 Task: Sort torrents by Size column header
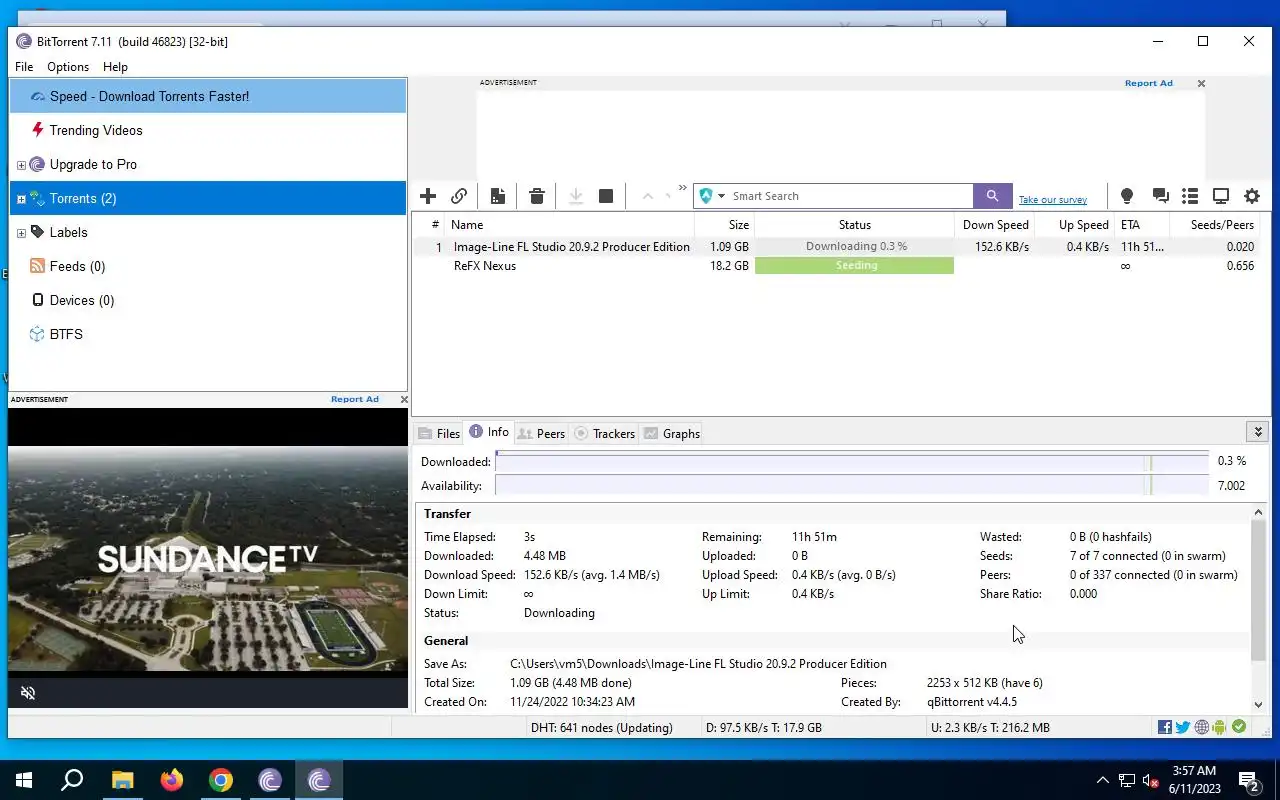[724, 225]
